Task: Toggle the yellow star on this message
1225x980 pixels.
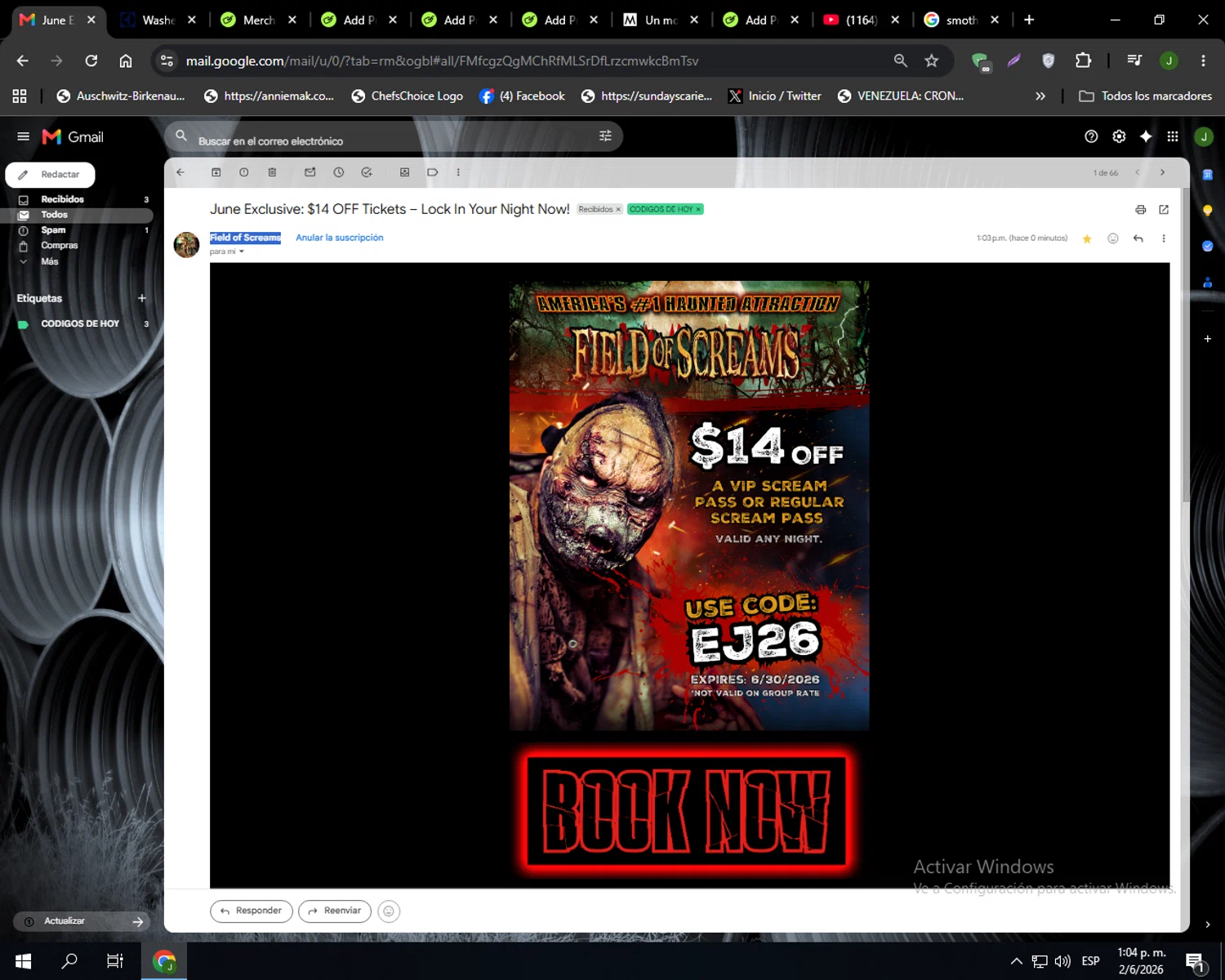Action: click(1087, 238)
